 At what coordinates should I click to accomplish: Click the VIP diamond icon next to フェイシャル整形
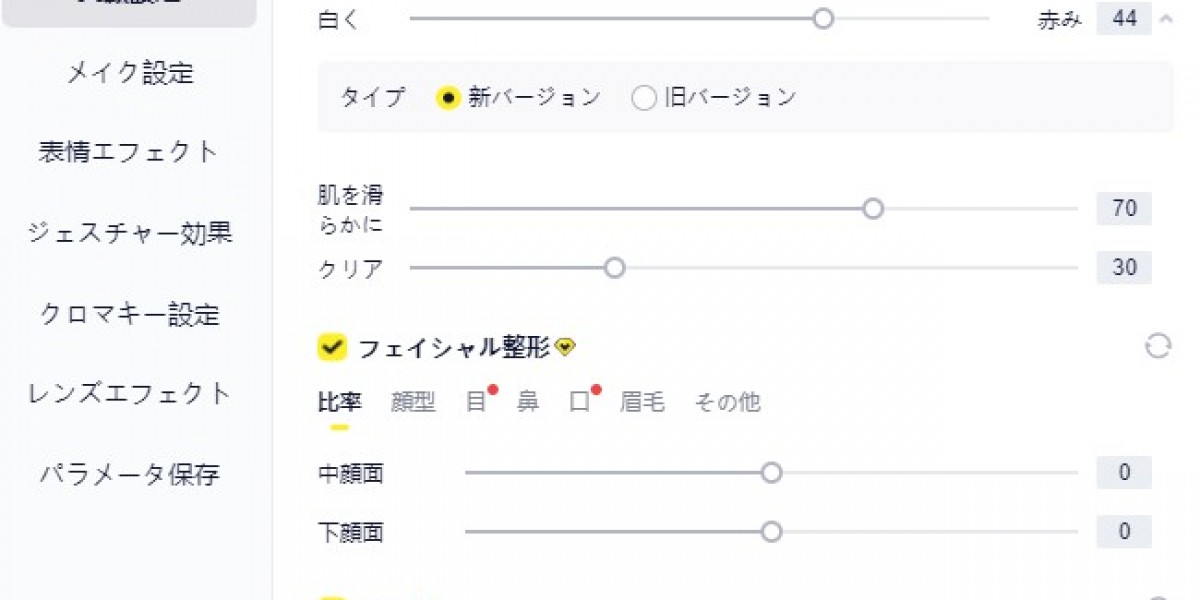[x=566, y=347]
